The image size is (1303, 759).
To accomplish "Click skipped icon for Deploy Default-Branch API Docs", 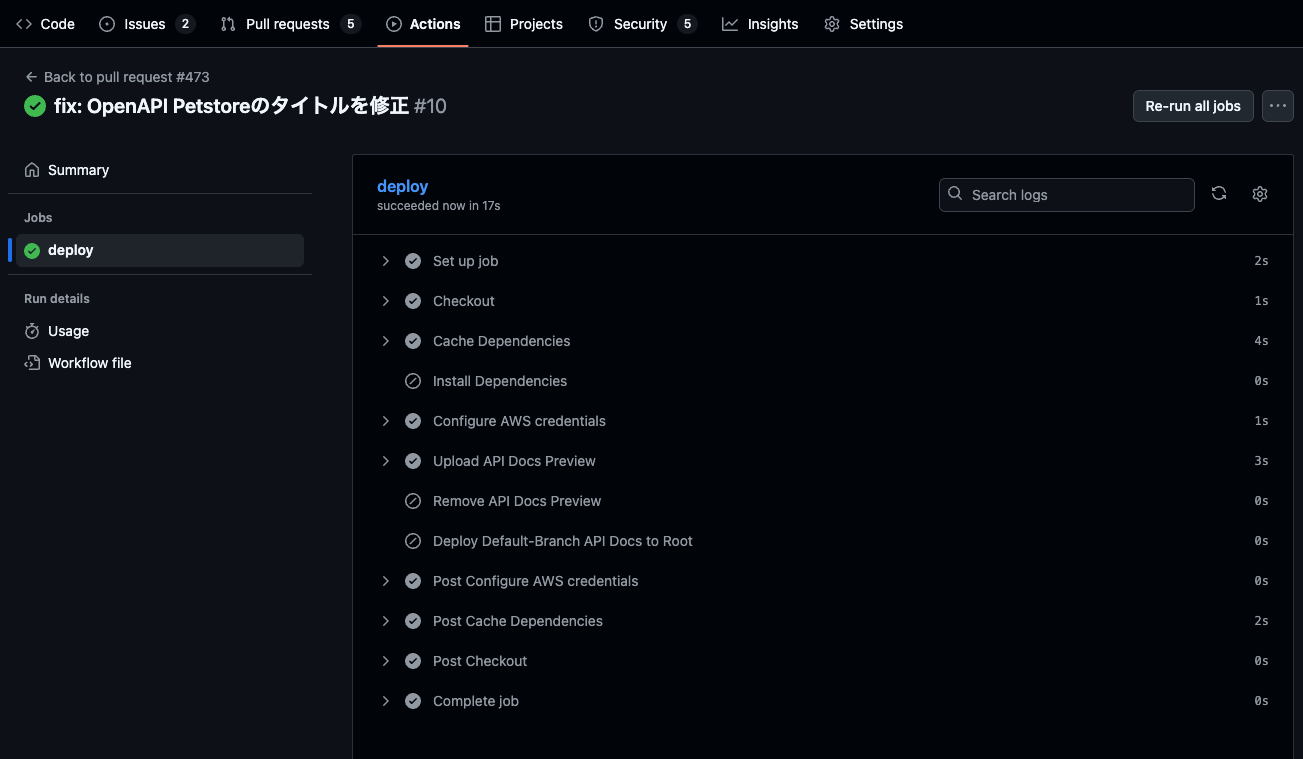I will tap(413, 541).
